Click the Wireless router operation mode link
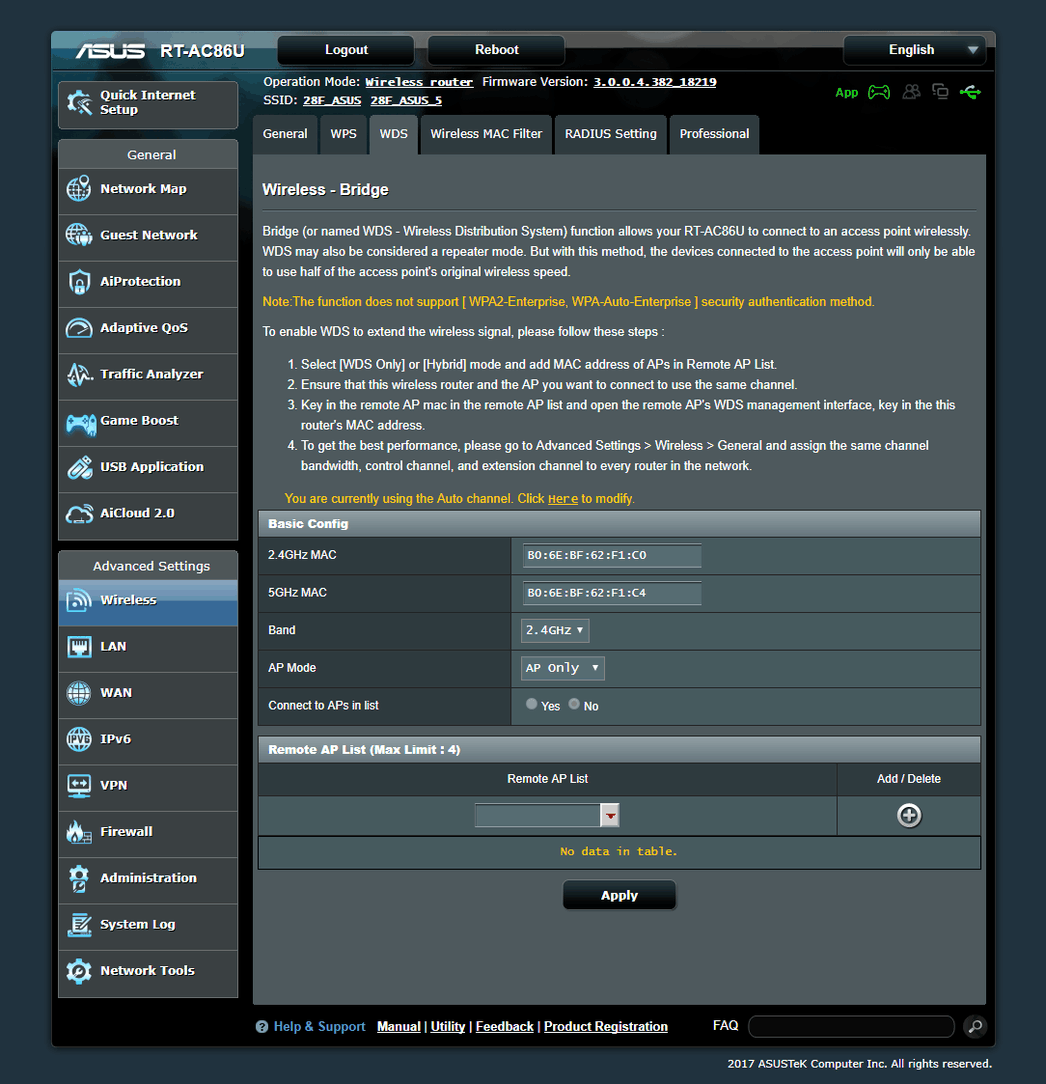This screenshot has width=1046, height=1084. point(419,82)
